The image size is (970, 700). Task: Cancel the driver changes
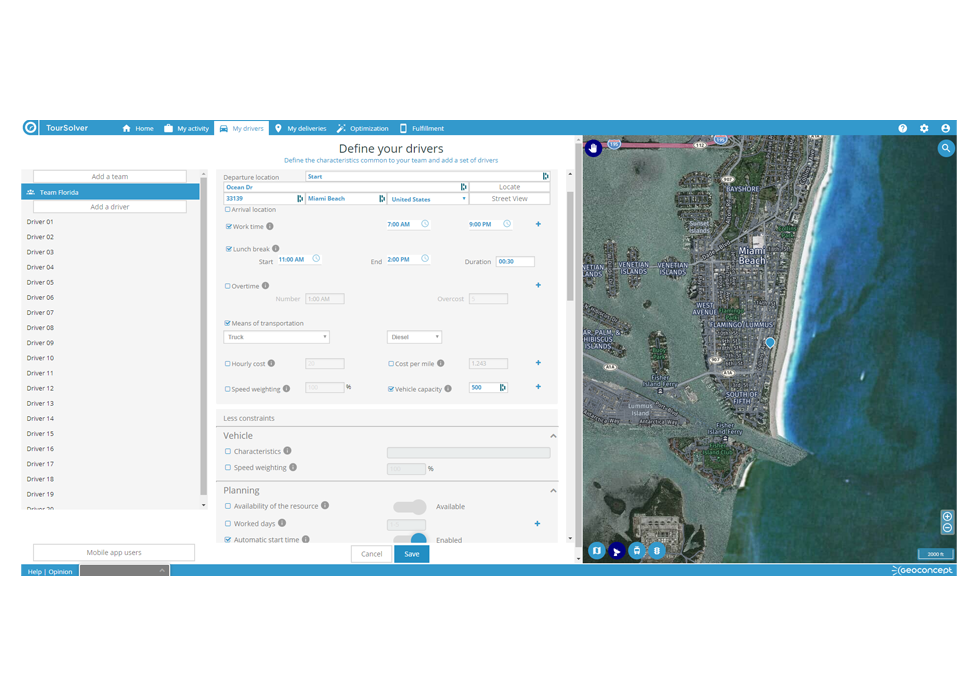coord(372,553)
